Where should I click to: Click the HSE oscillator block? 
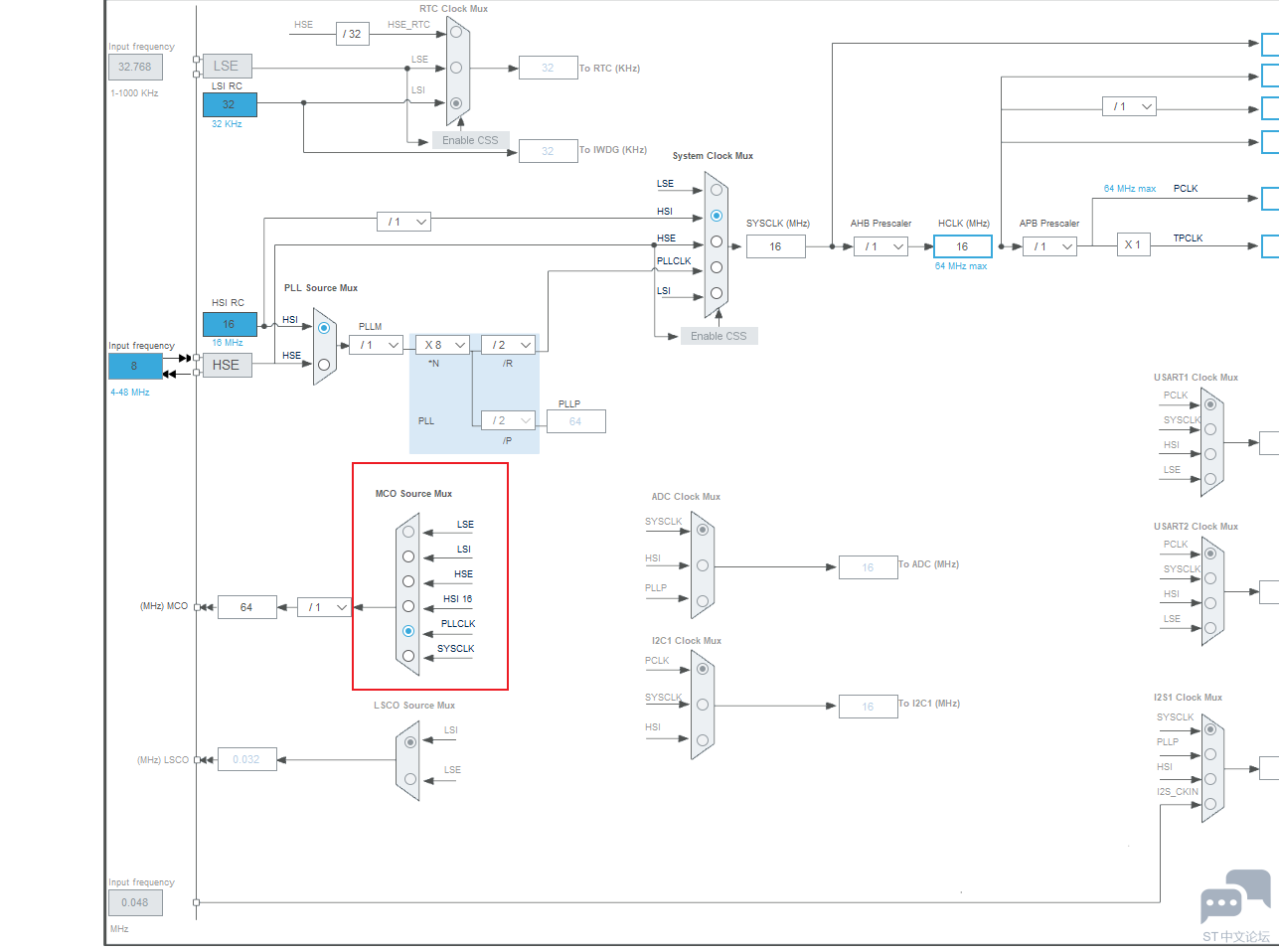pyautogui.click(x=227, y=365)
